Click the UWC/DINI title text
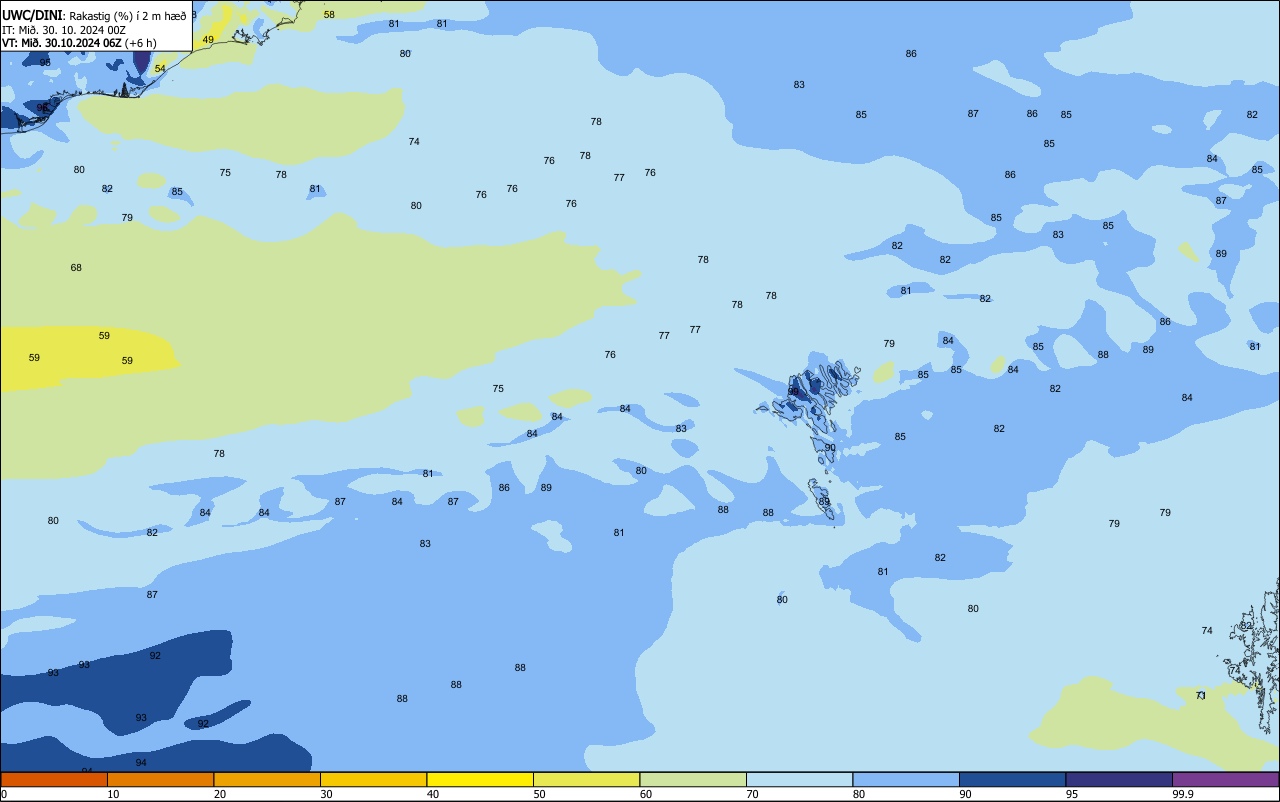The width and height of the screenshot is (1280, 802). [32, 14]
